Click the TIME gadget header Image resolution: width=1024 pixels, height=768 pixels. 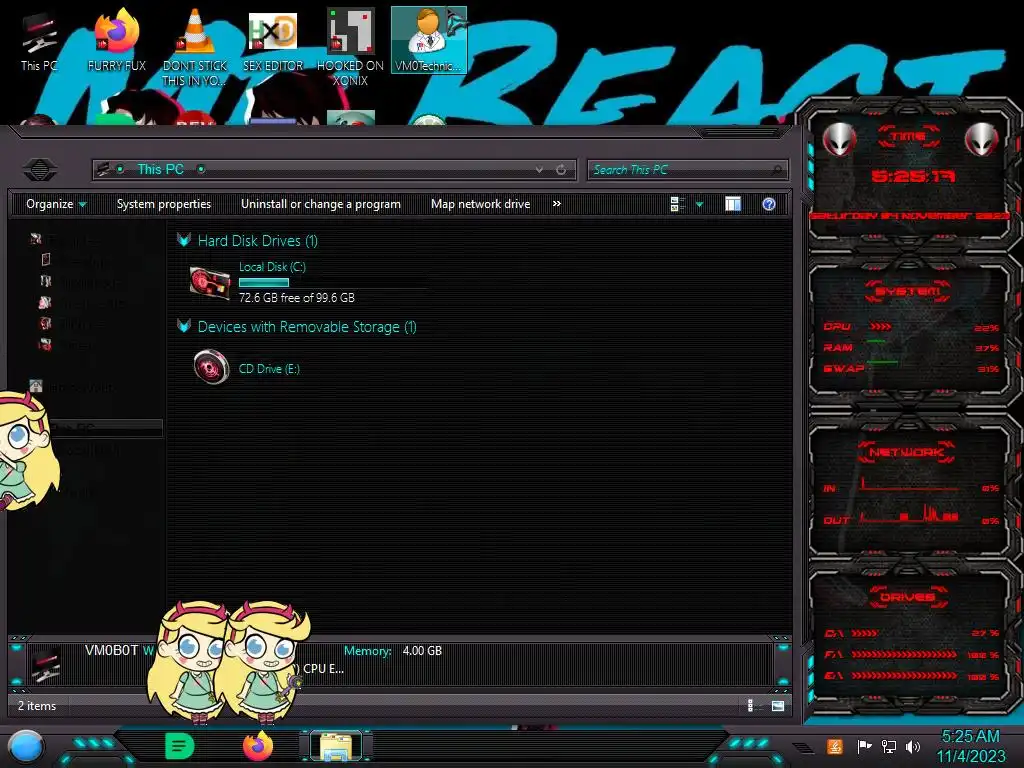tap(908, 136)
